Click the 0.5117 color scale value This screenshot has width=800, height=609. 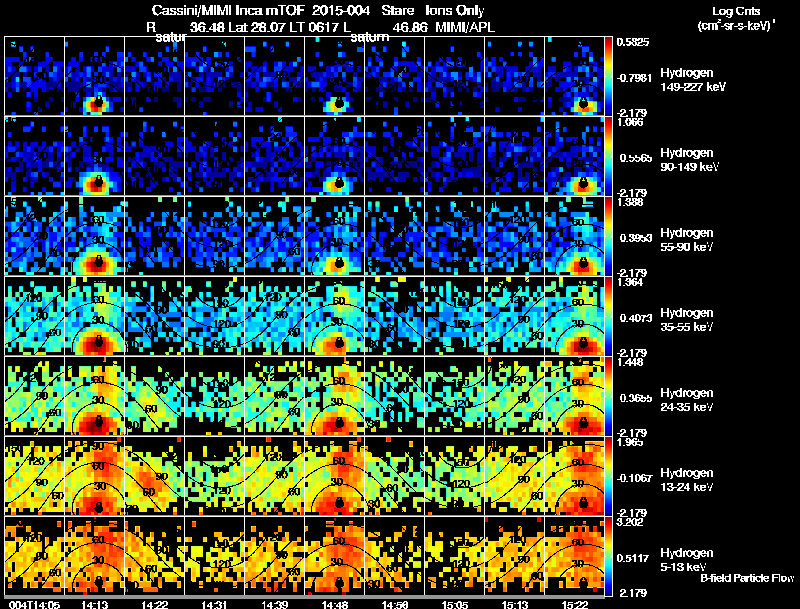tap(633, 558)
